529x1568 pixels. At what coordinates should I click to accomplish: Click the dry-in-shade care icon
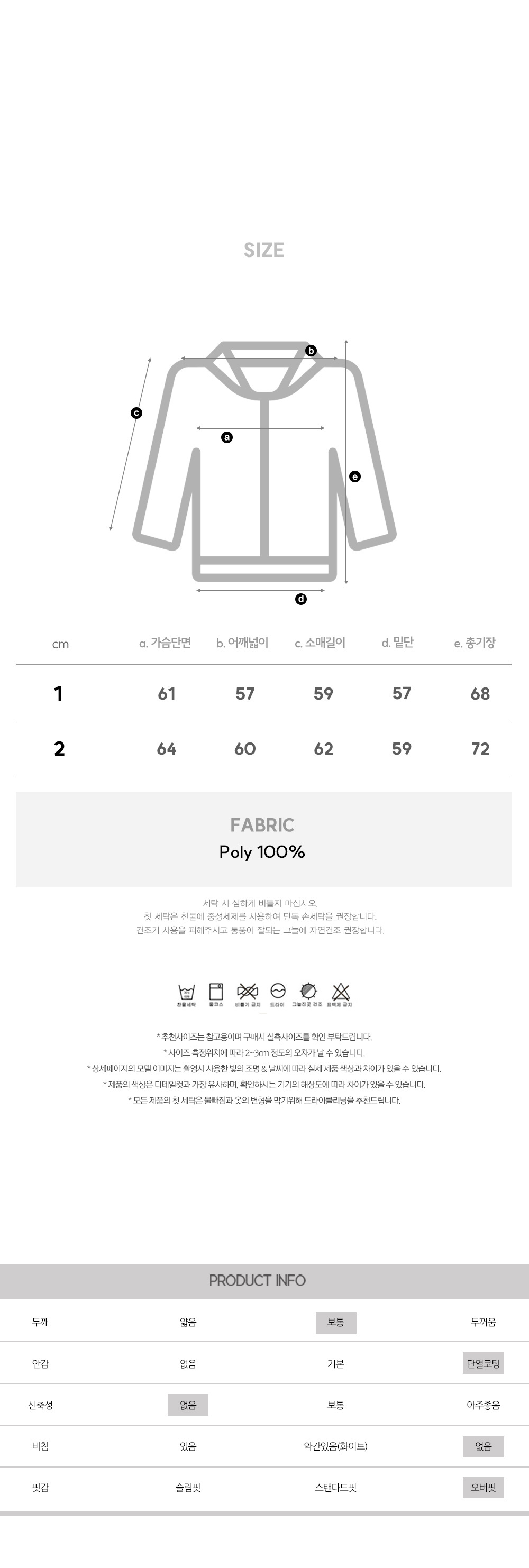[x=308, y=992]
